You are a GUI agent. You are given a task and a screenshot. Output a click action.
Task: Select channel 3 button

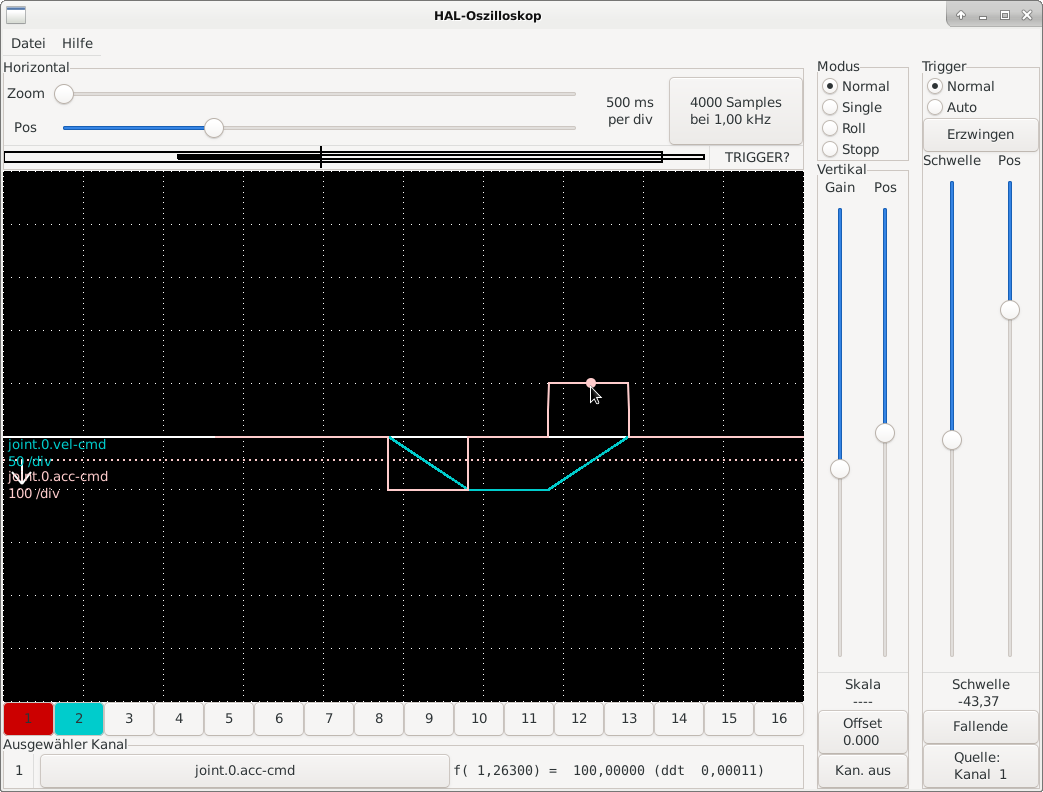point(129,718)
